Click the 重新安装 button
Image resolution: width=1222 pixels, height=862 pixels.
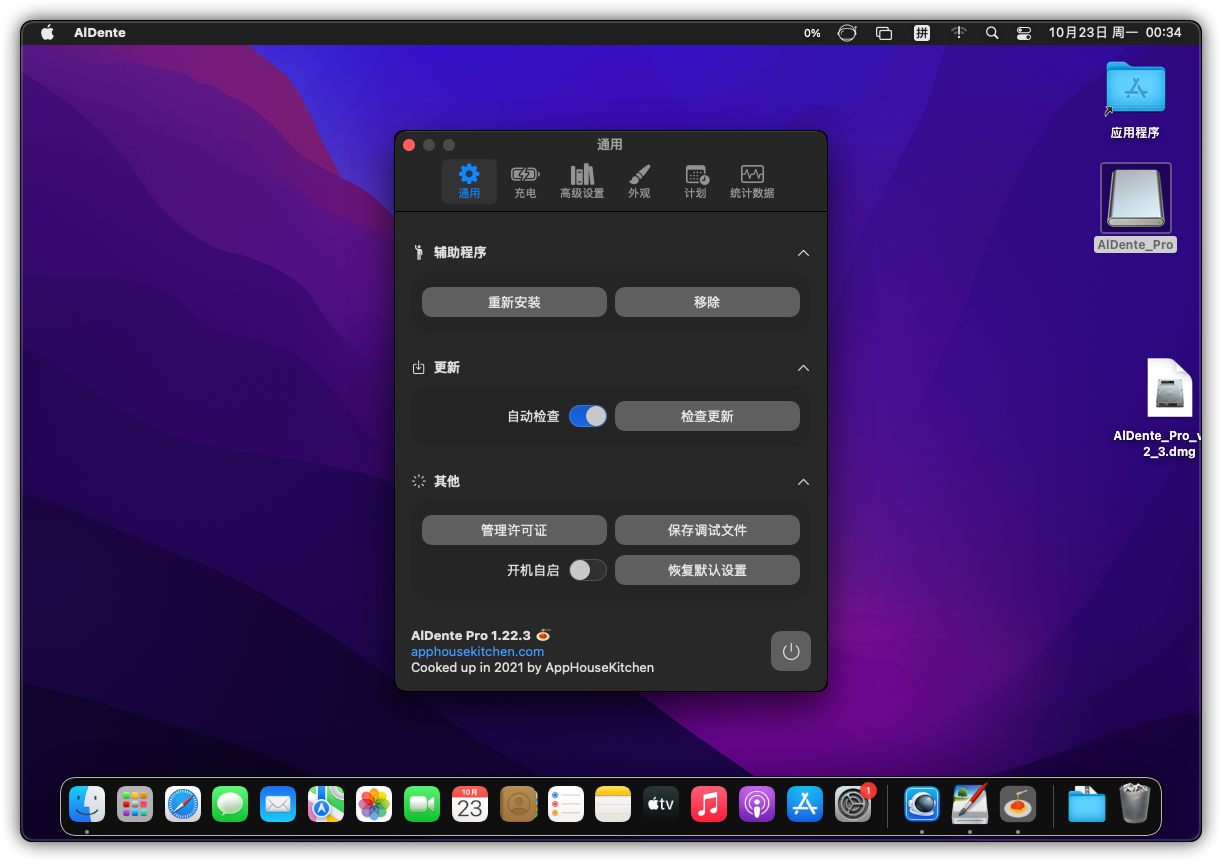point(514,302)
